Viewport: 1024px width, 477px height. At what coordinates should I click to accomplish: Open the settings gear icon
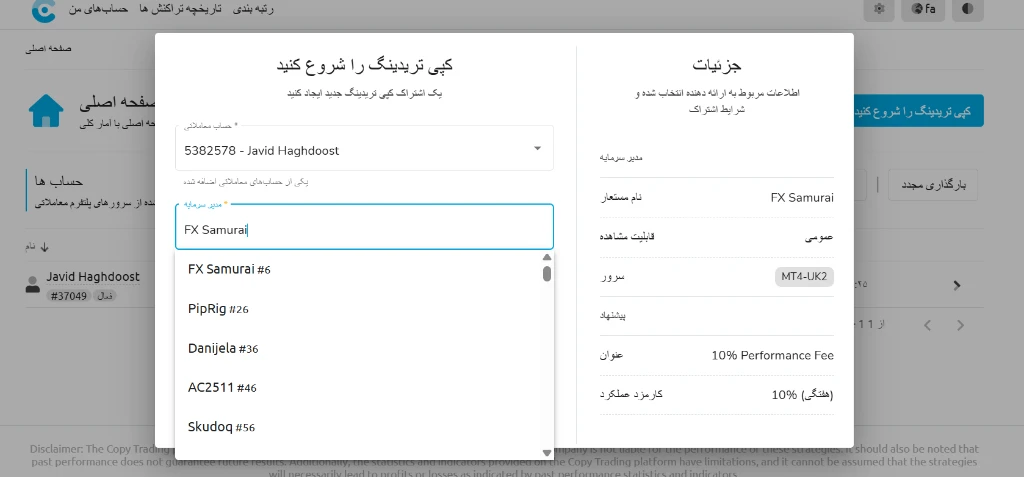[x=880, y=9]
